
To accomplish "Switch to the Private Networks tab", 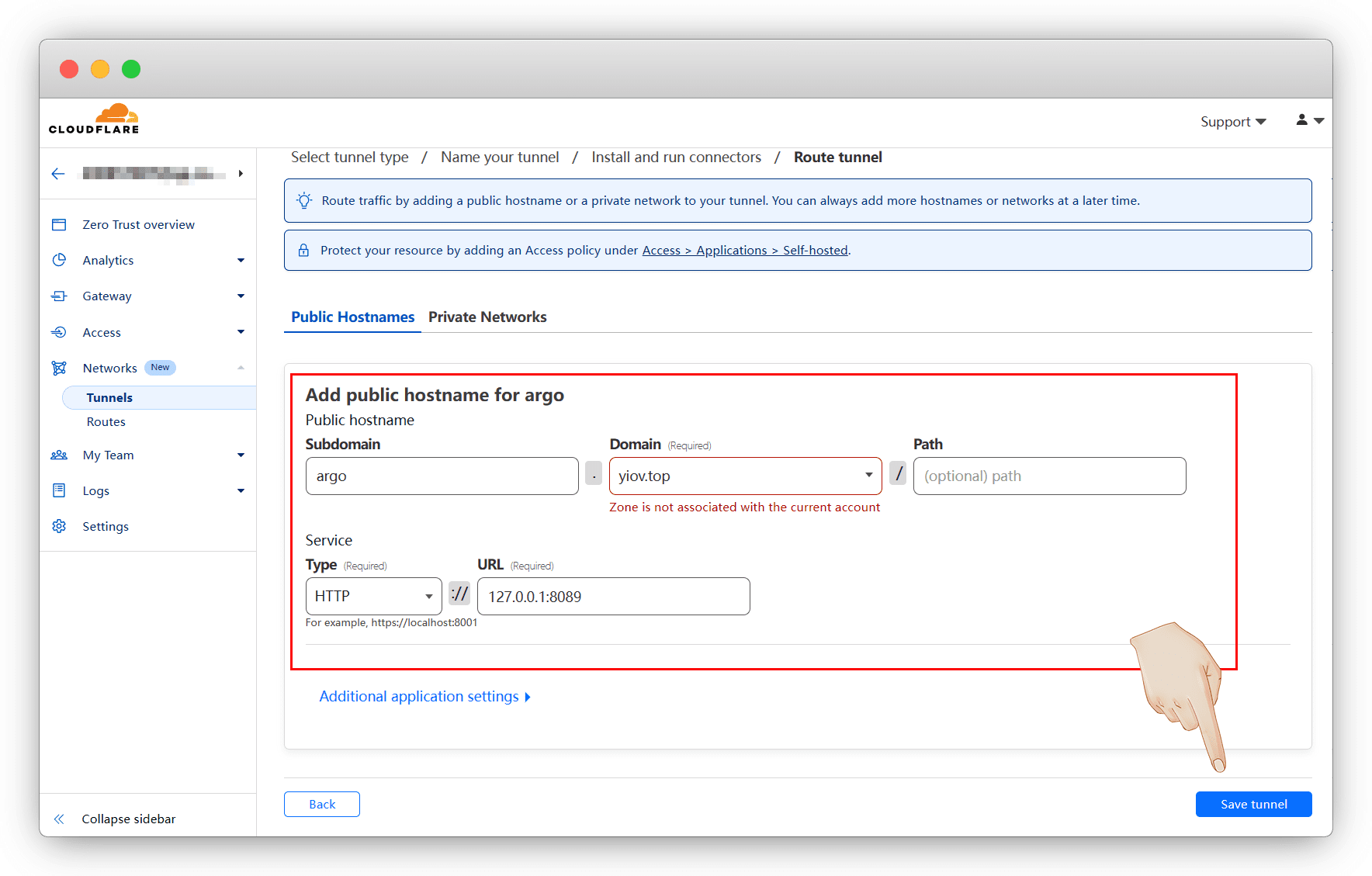I will click(x=487, y=317).
